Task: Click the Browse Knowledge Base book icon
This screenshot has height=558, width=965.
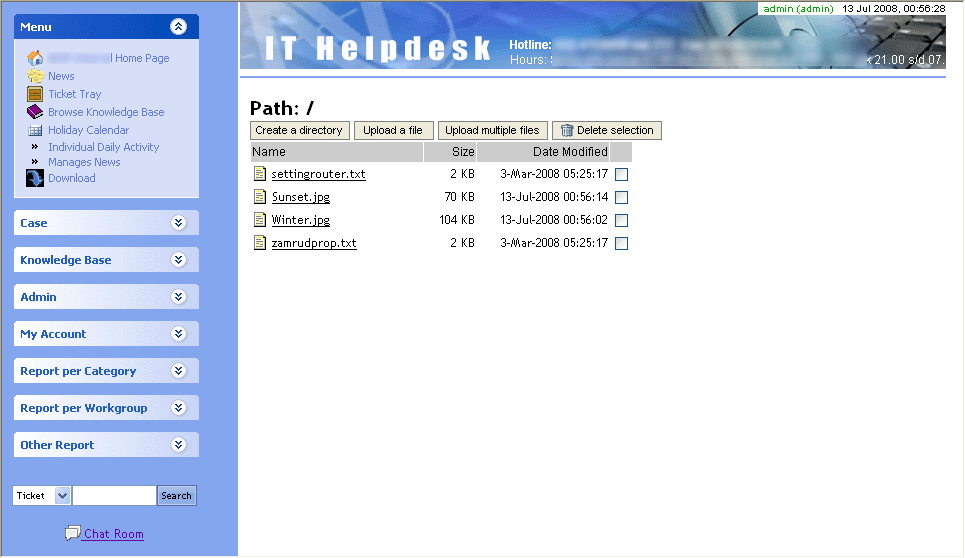Action: [35, 112]
